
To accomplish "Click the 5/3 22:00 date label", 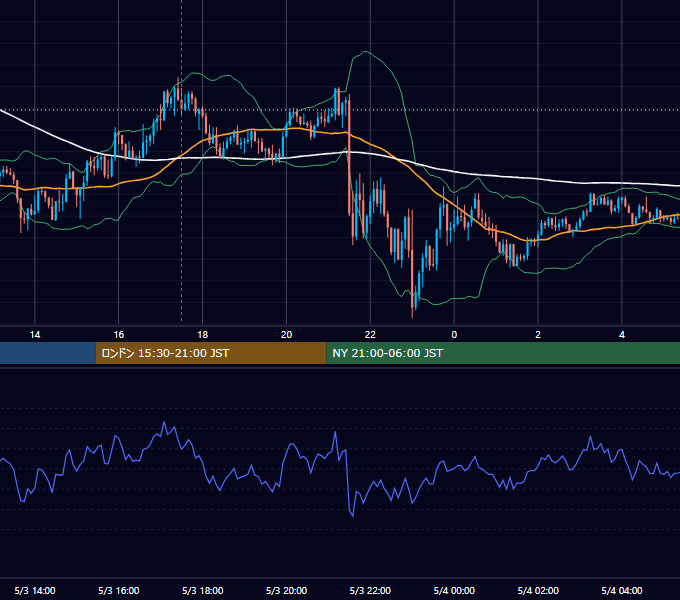I will point(370,590).
